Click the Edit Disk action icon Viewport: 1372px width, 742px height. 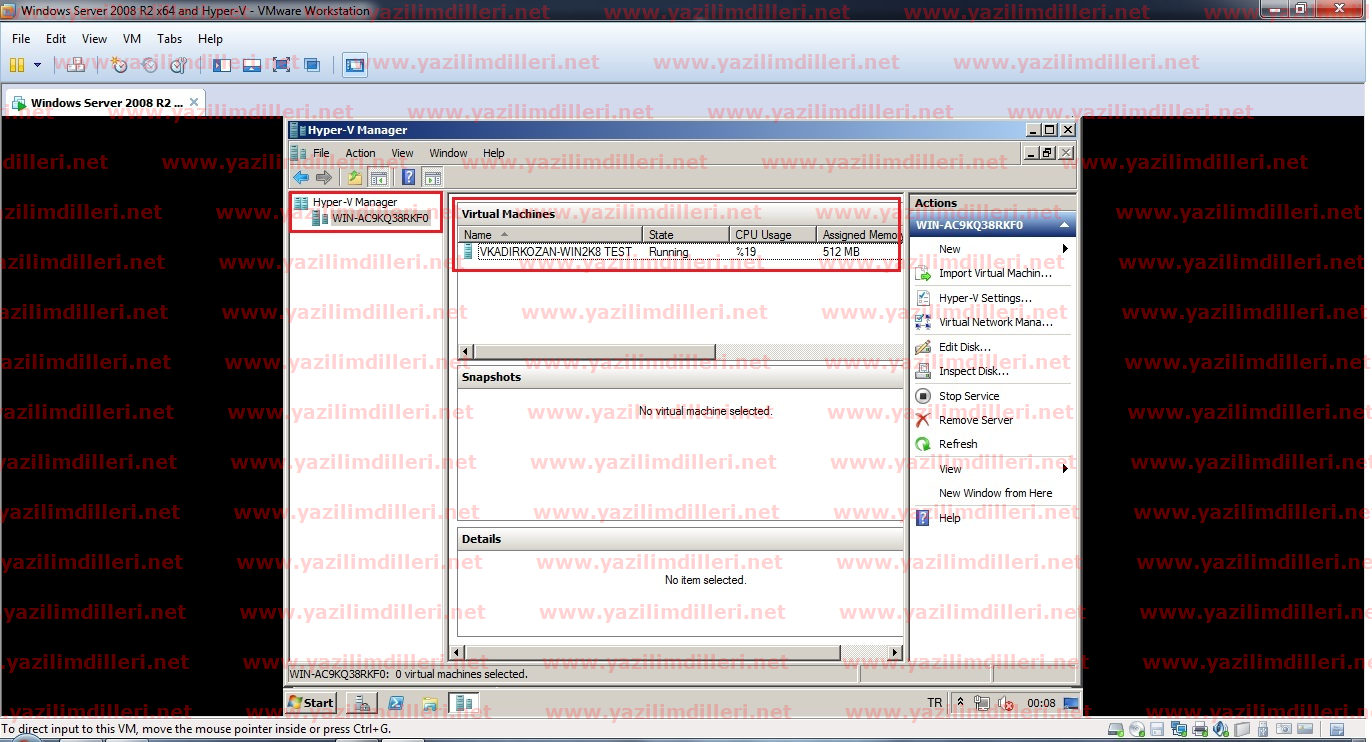point(923,347)
